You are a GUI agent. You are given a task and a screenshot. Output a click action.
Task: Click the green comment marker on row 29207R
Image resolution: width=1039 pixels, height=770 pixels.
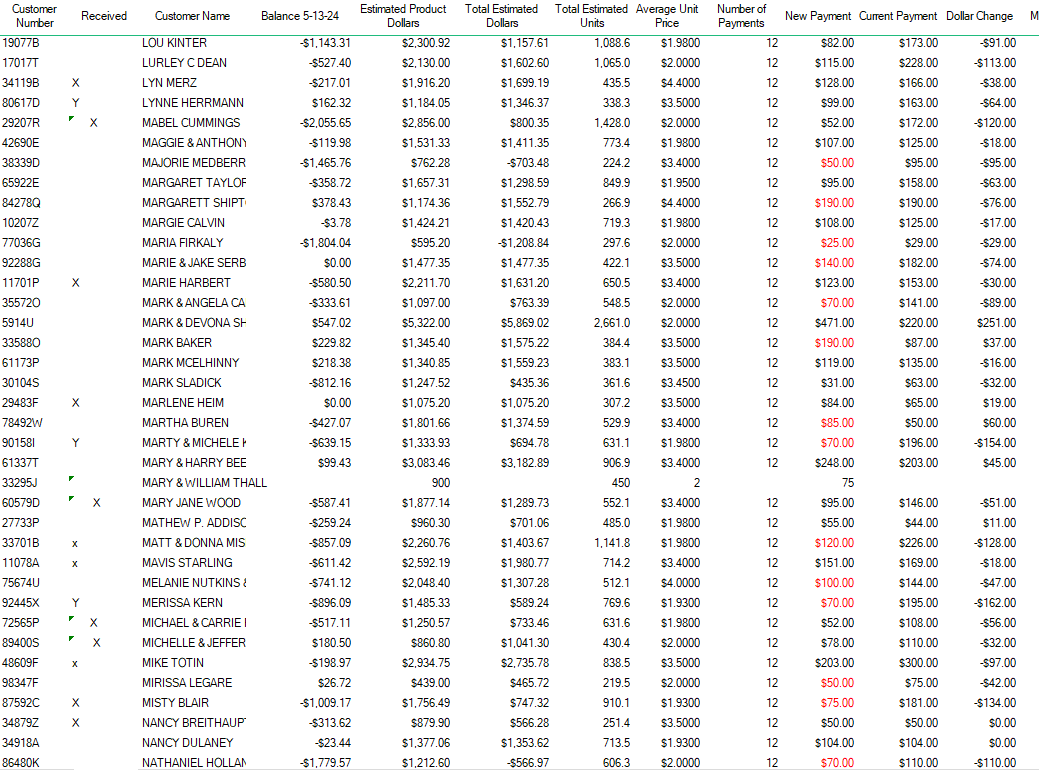72,119
